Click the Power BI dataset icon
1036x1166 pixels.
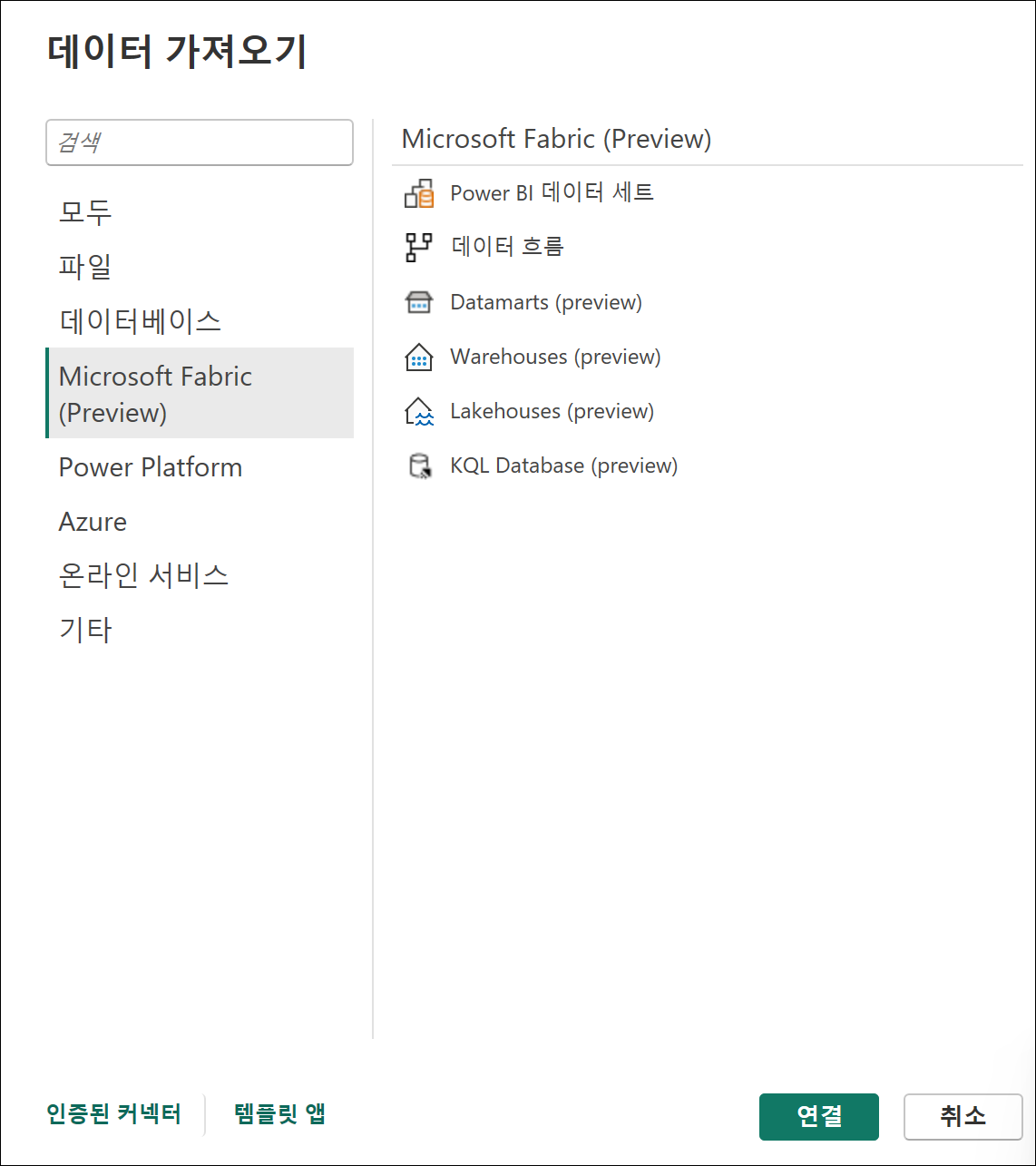pyautogui.click(x=418, y=193)
